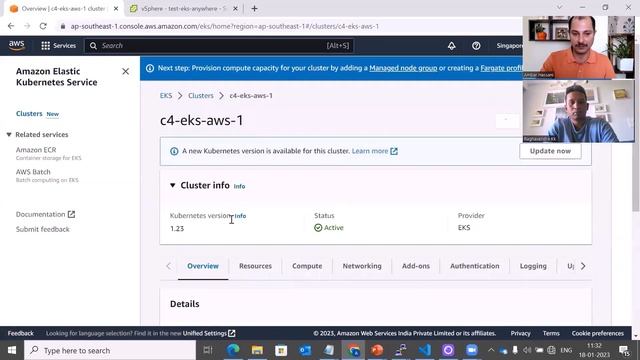Open the notifications bell

click(x=451, y=46)
